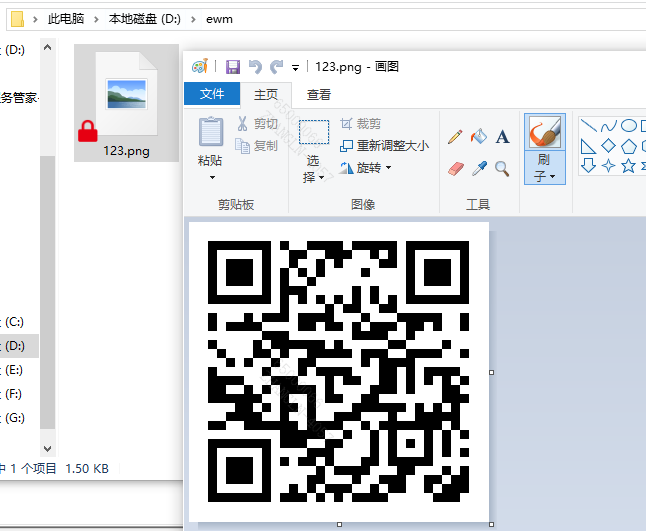646x531 pixels.
Task: Select the Text tool letter A
Action: [502, 136]
